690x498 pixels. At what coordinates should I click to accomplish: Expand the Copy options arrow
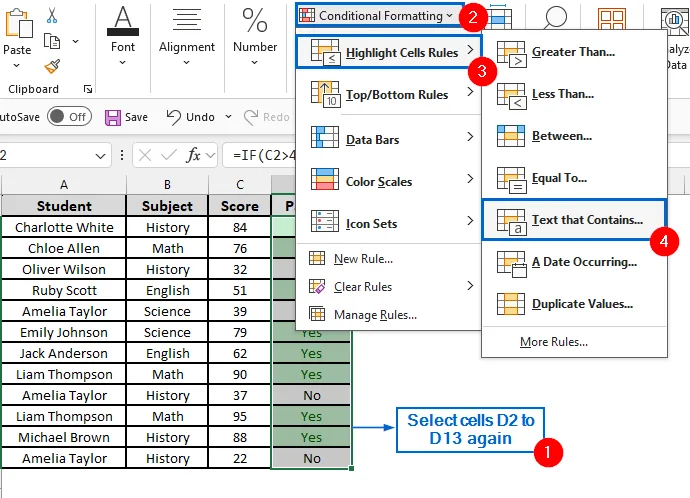tap(75, 41)
